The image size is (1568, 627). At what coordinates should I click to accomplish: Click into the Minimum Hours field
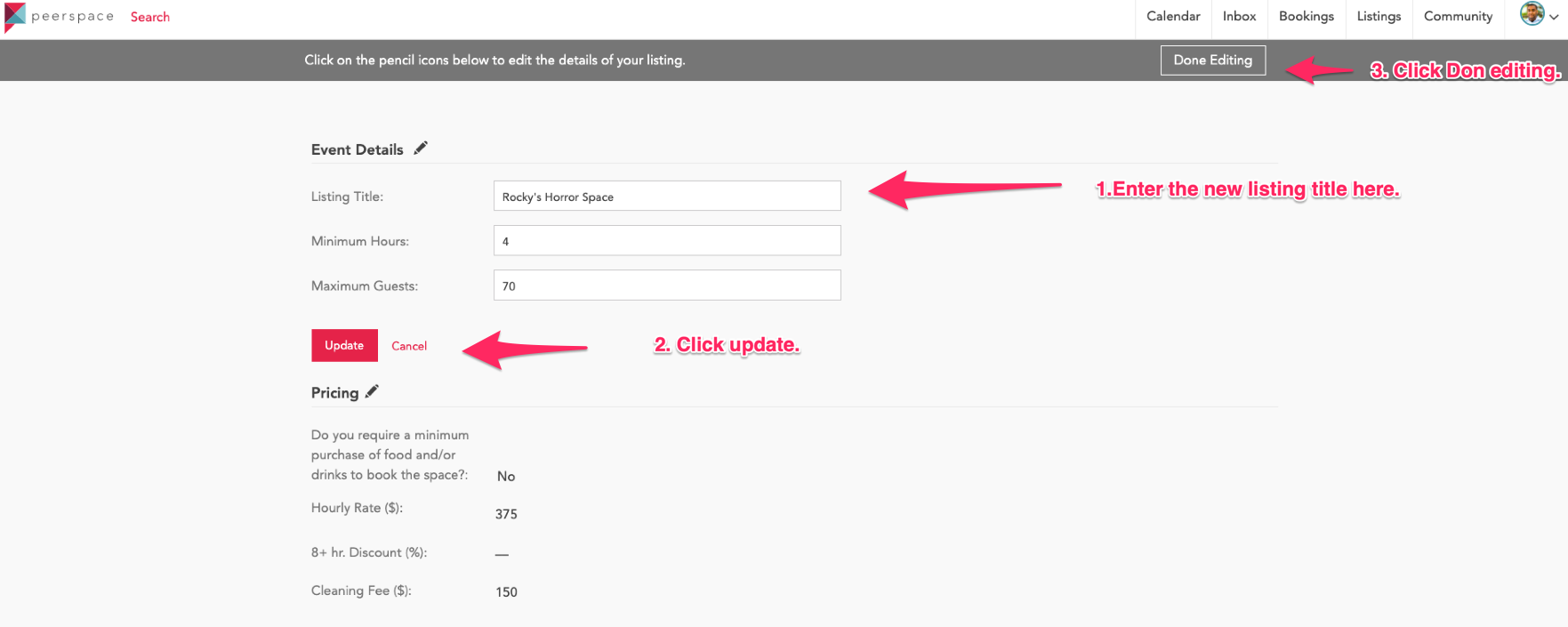click(666, 241)
